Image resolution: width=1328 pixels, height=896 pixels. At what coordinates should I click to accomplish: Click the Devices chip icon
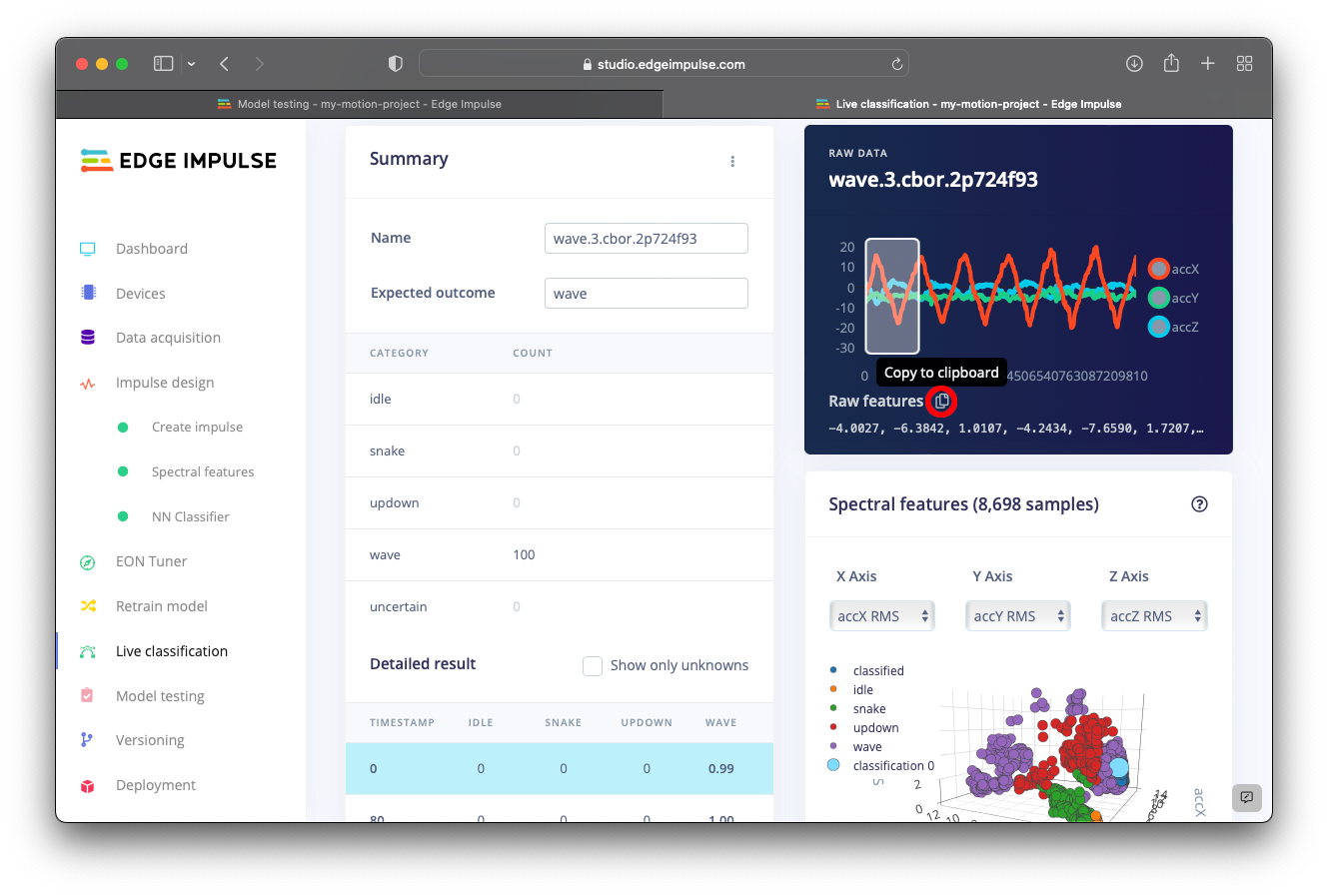[x=88, y=293]
